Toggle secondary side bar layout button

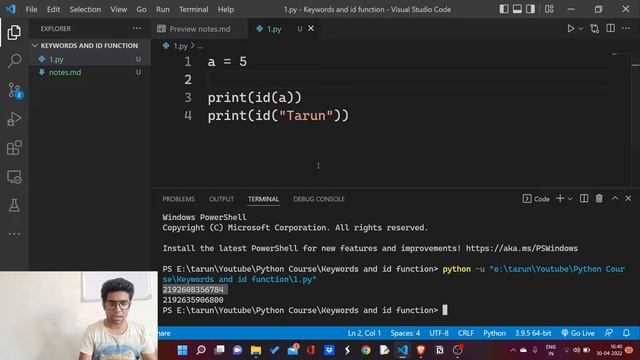tap(530, 9)
